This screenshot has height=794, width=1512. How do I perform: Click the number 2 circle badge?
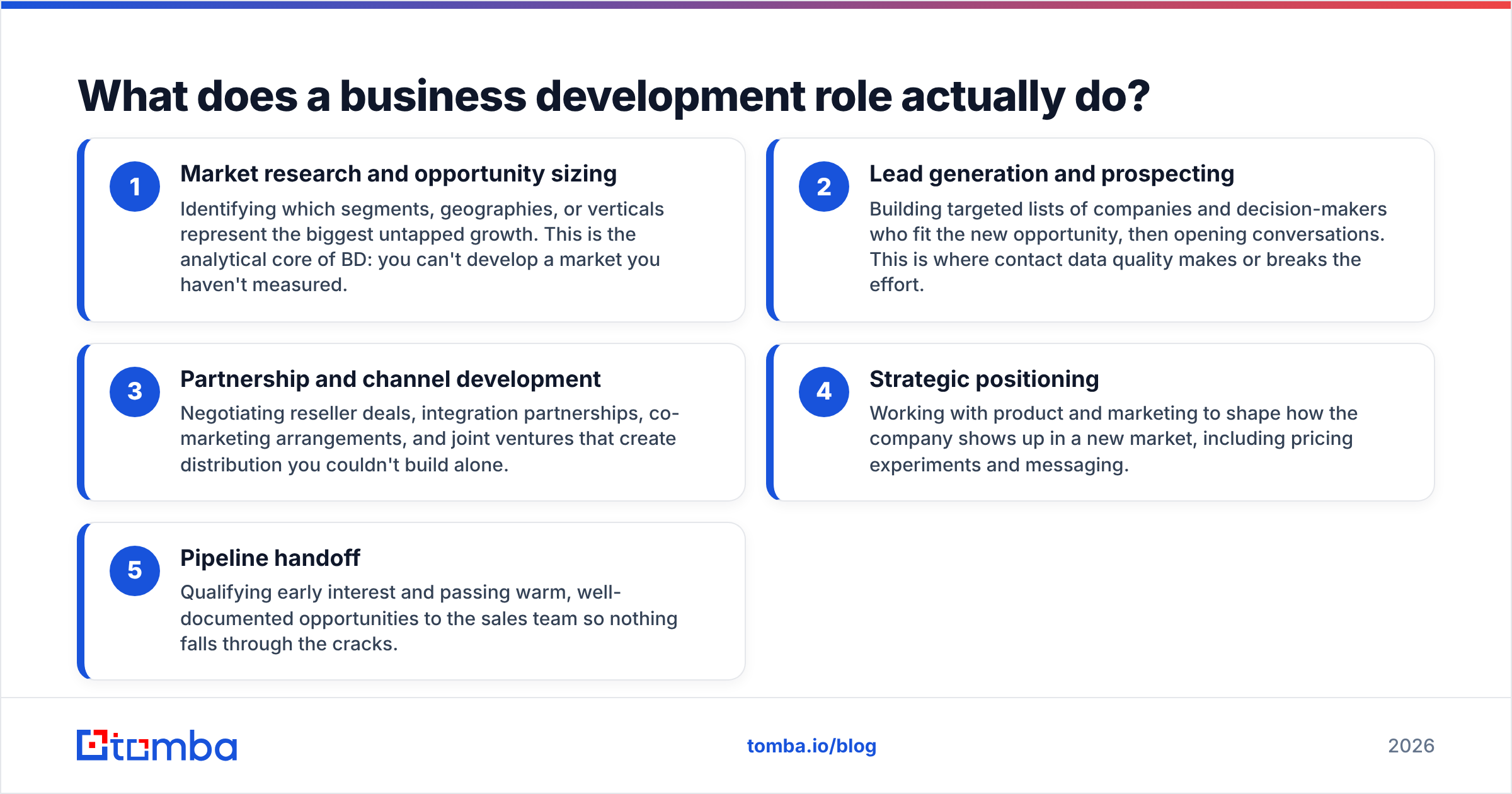pos(824,187)
